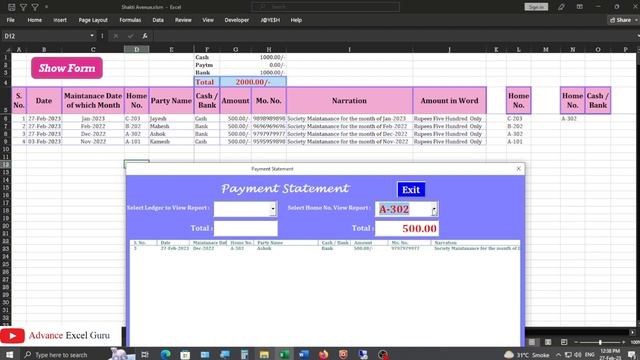Show hidden system tray icons
Viewport: 640px width, 360px height.
coord(558,355)
